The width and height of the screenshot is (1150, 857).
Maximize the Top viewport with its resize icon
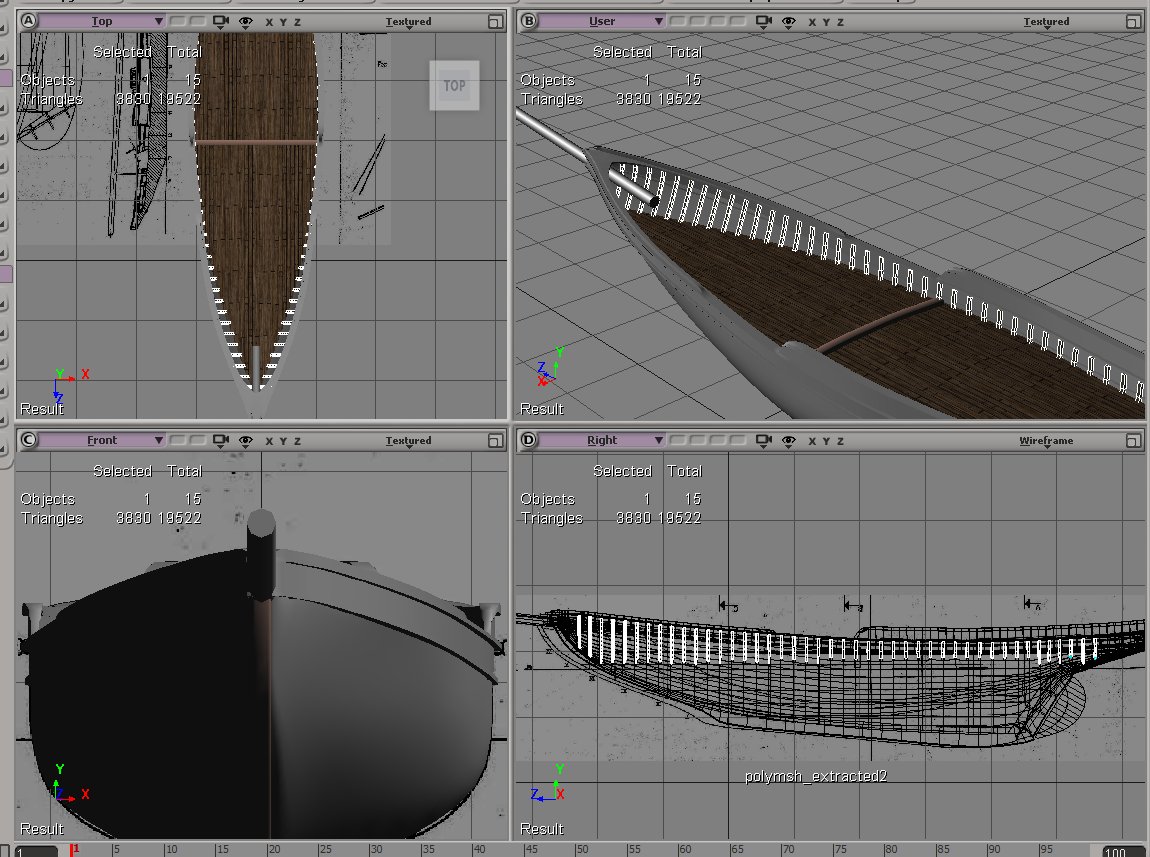495,21
